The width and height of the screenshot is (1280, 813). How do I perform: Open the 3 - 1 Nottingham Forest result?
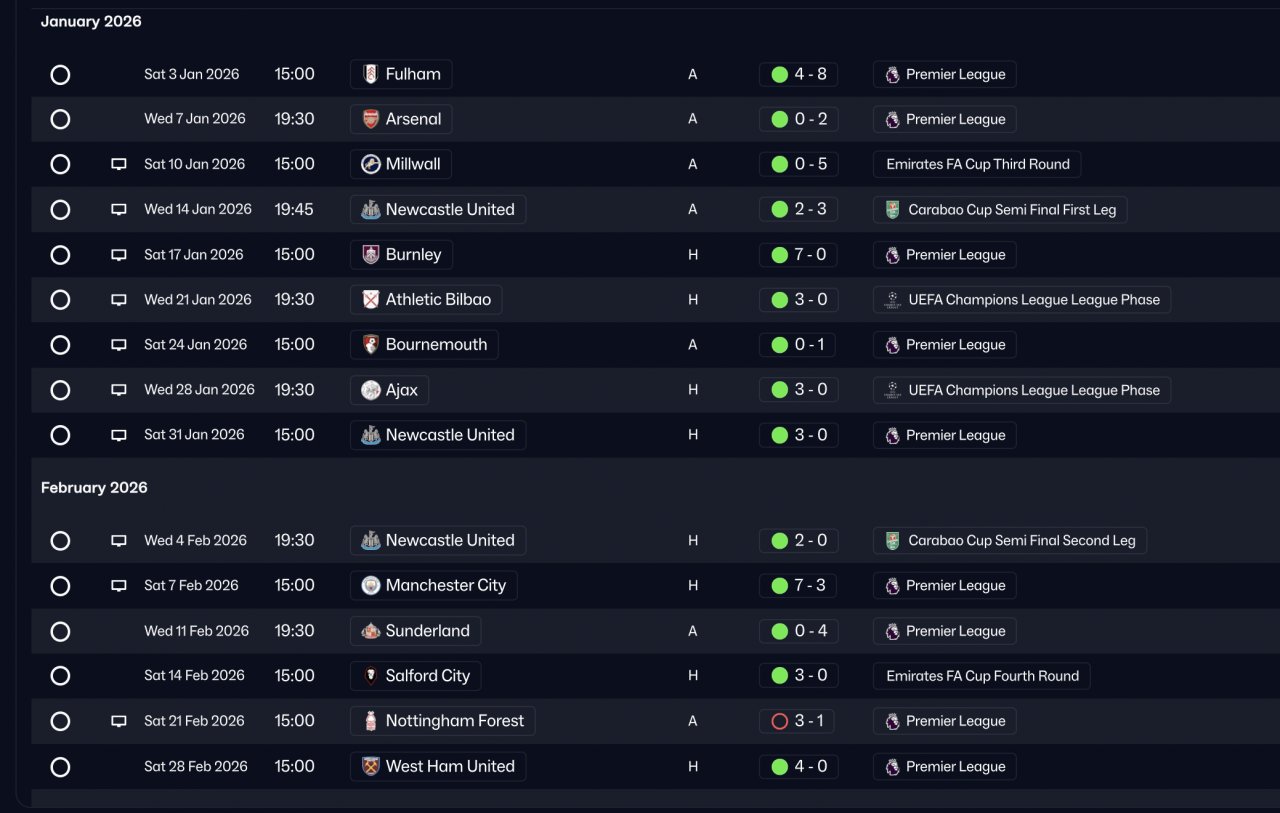809,721
